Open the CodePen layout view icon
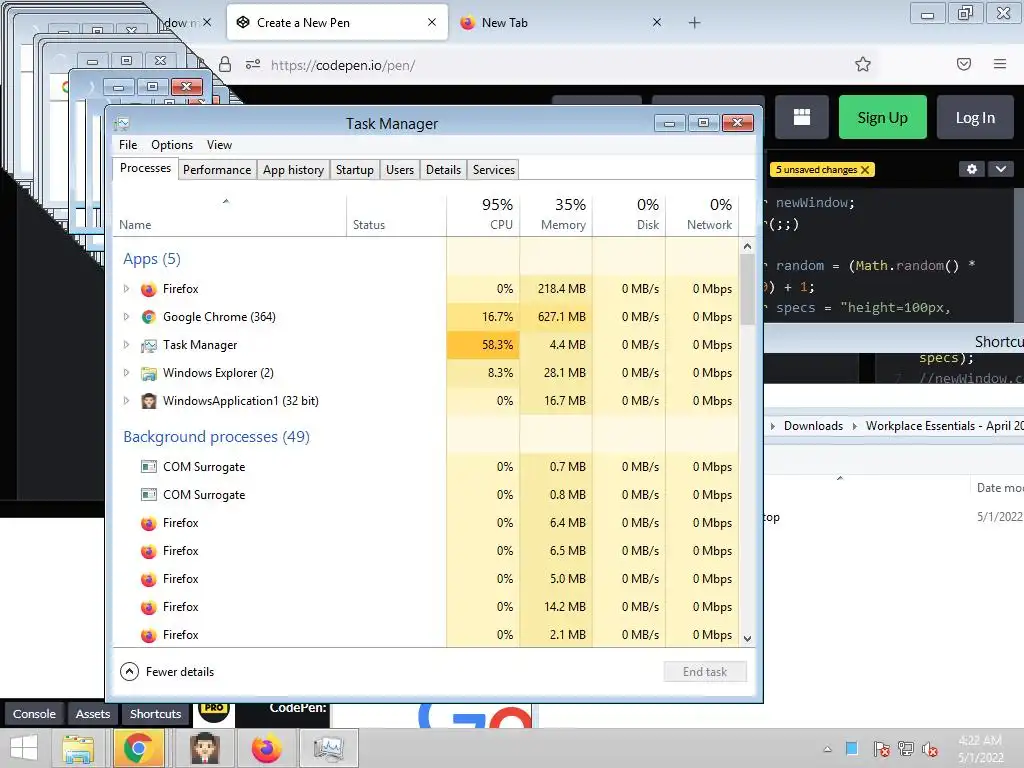 (802, 117)
